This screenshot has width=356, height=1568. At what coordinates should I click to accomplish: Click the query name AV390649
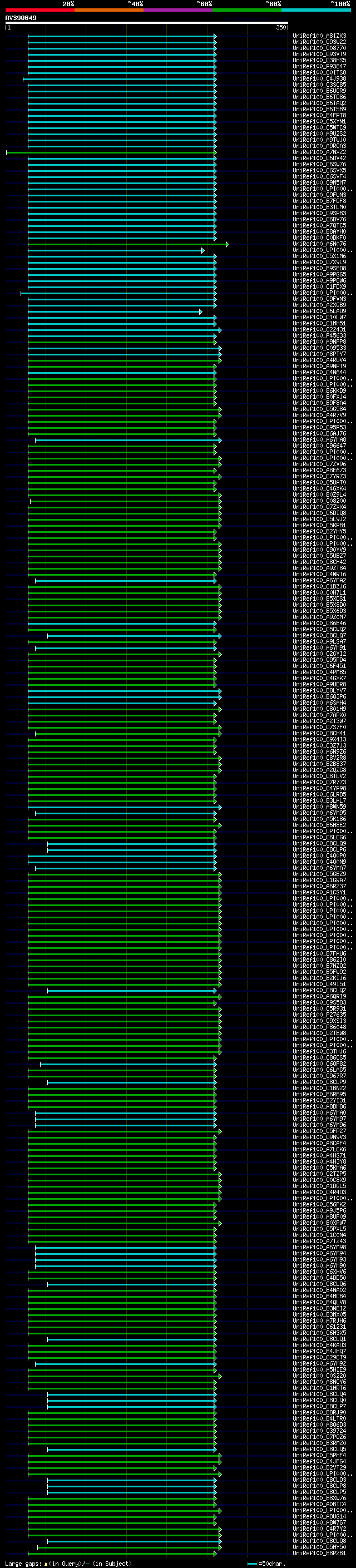pyautogui.click(x=21, y=18)
